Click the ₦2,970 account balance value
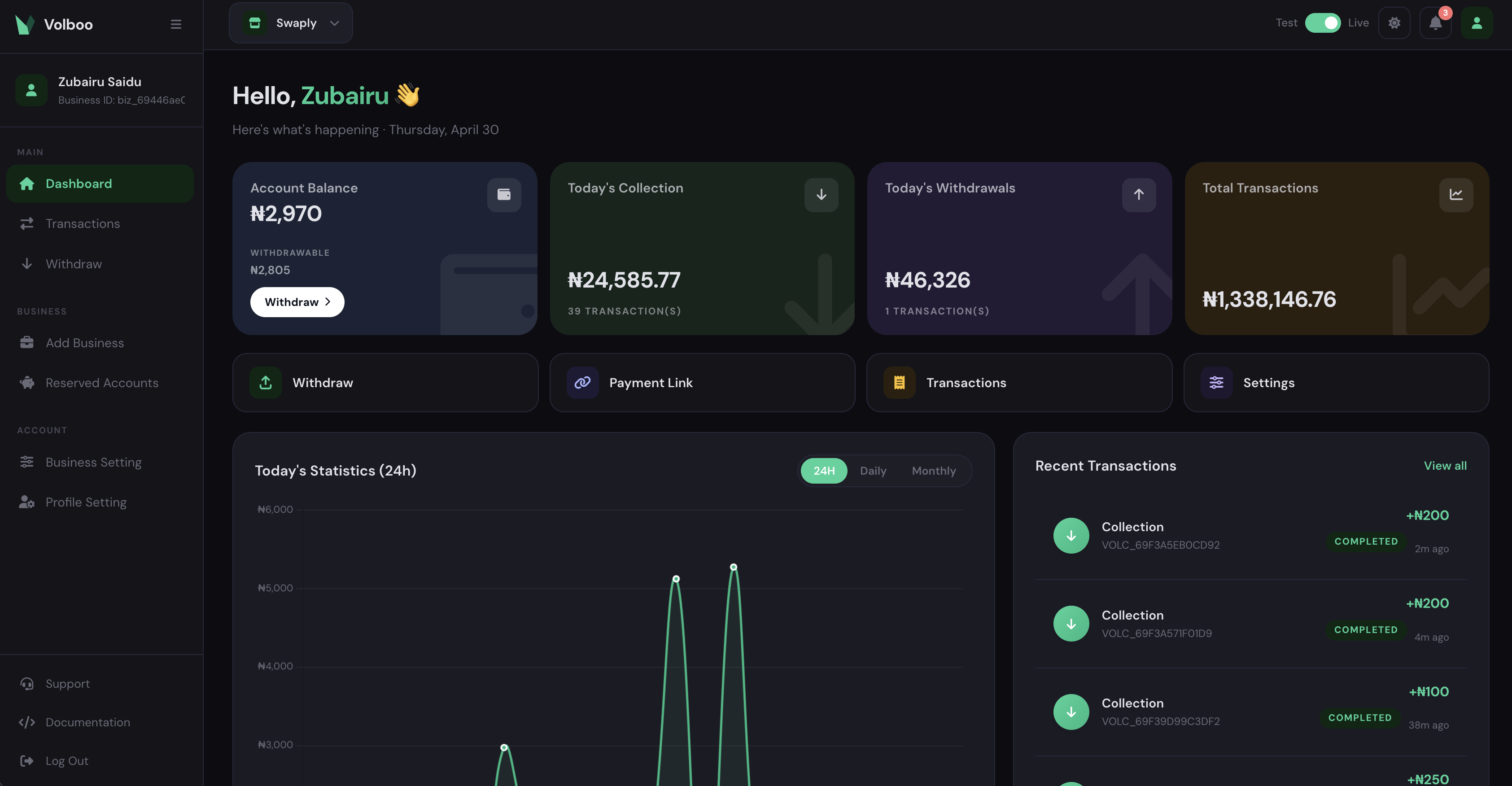 [x=286, y=214]
